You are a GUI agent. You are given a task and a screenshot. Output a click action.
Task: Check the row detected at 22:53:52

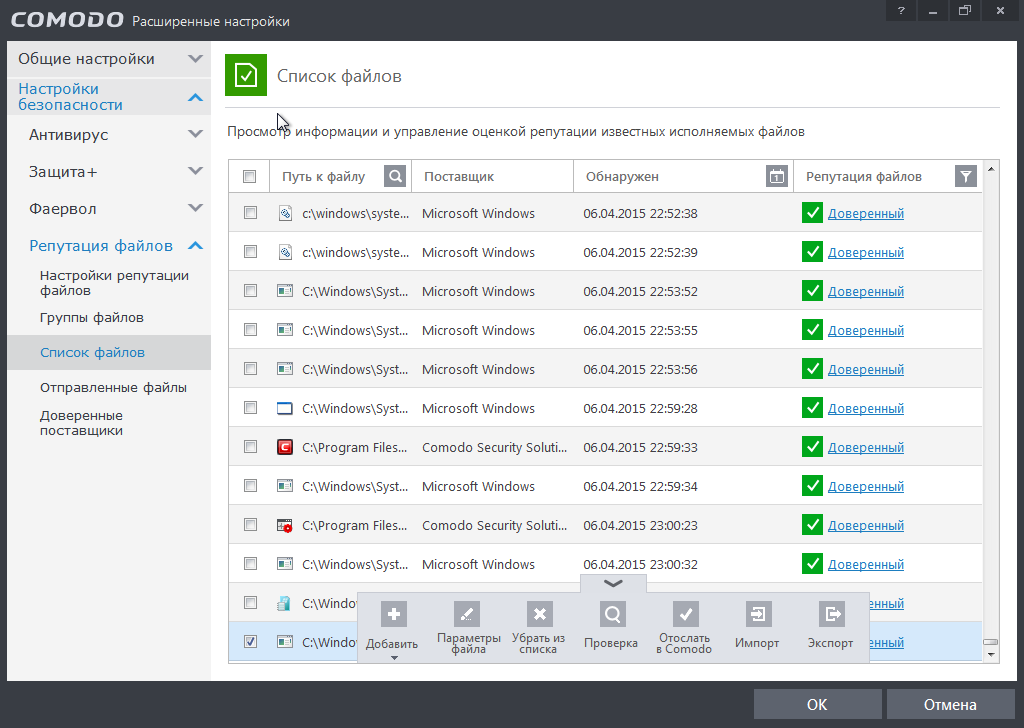pyautogui.click(x=250, y=291)
